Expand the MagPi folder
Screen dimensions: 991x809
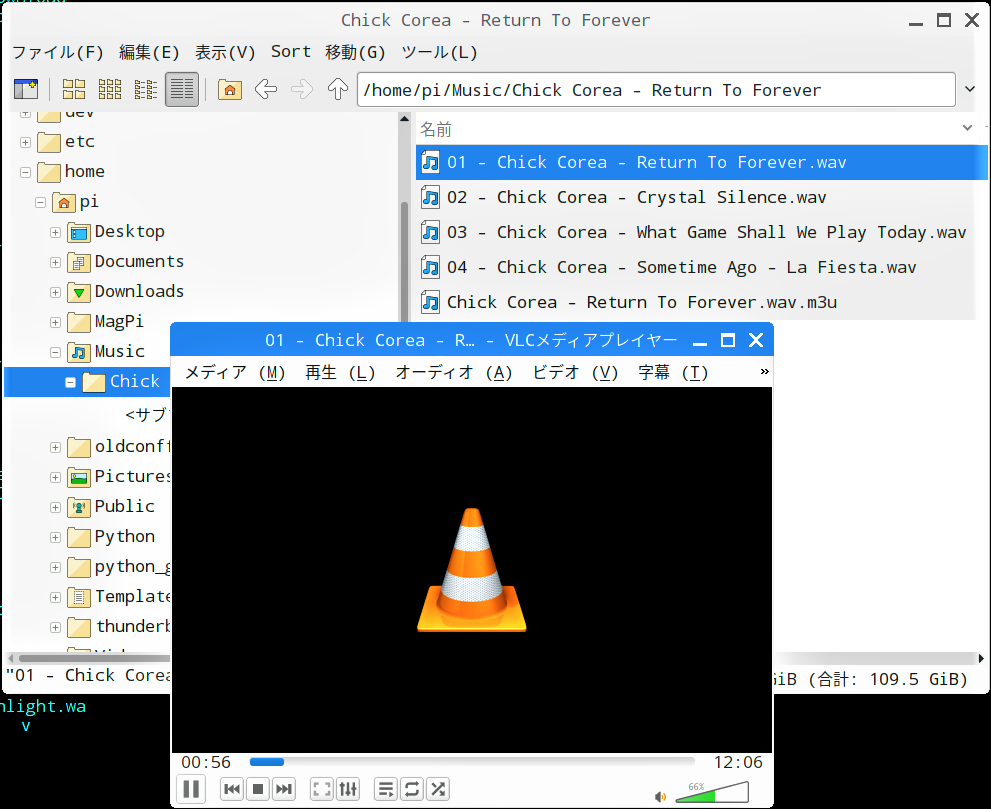(56, 322)
